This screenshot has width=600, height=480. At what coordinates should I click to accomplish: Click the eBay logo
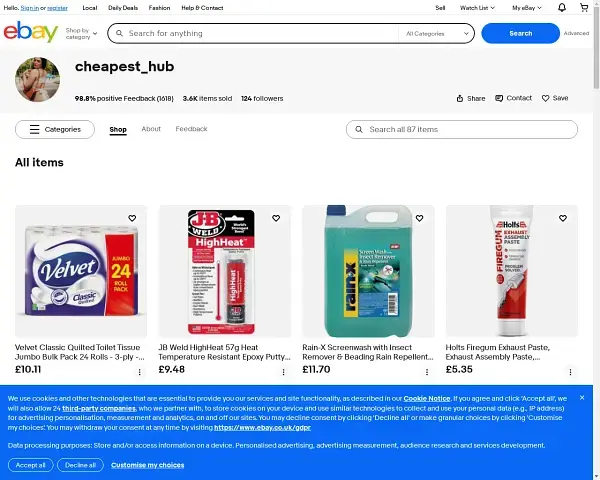(31, 32)
